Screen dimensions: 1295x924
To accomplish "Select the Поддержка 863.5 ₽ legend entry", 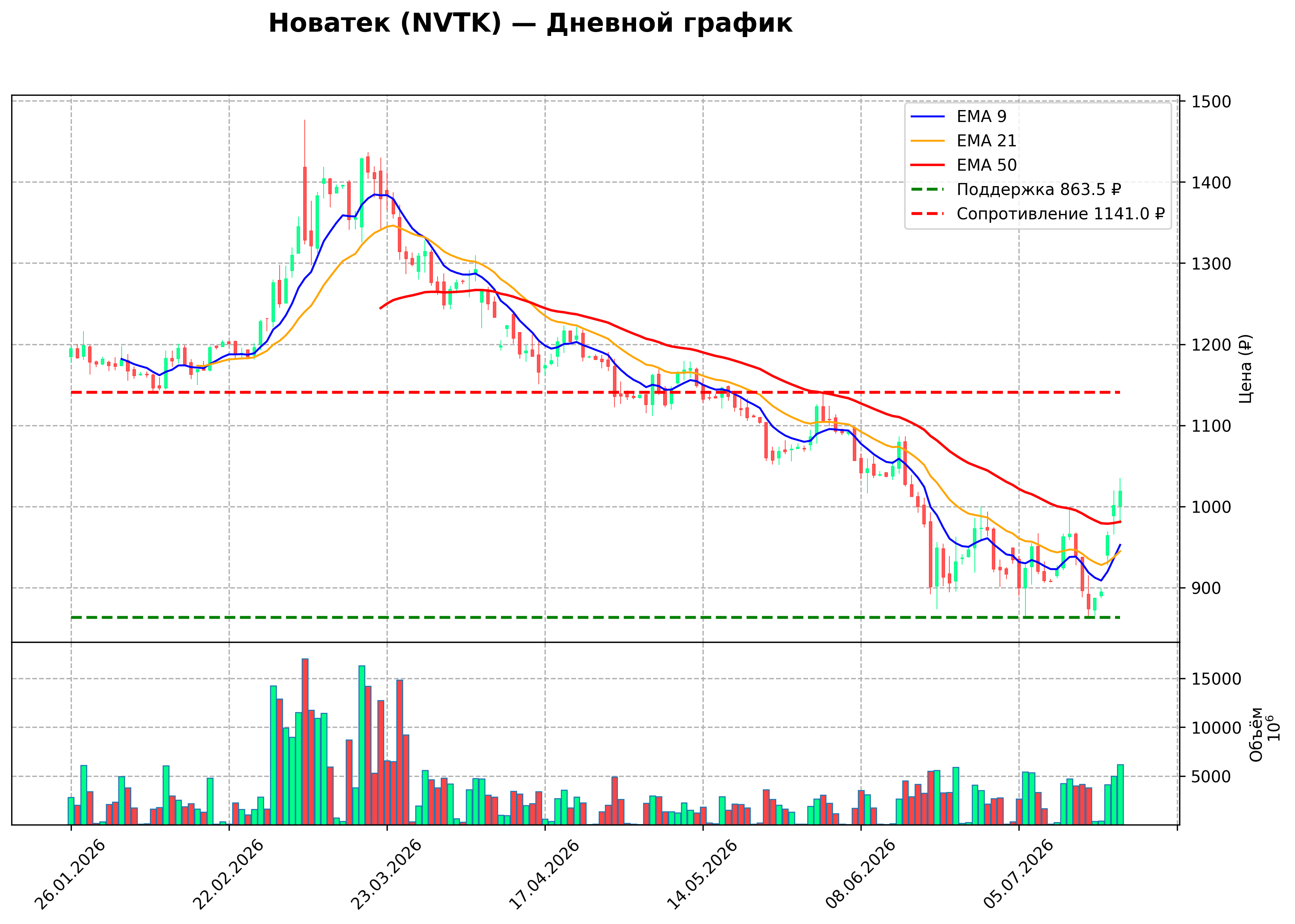I will tap(1016, 190).
